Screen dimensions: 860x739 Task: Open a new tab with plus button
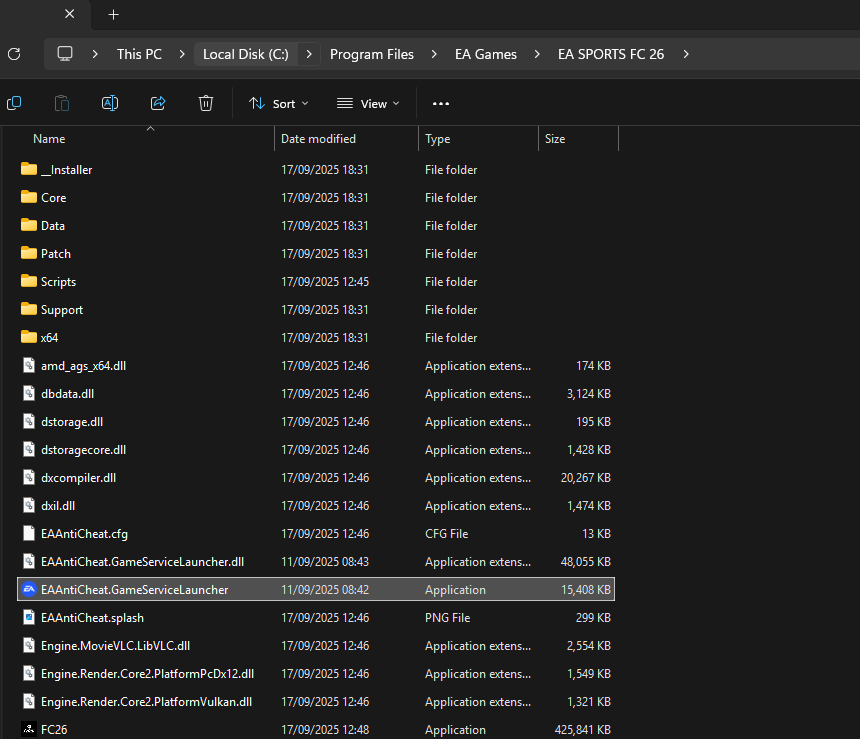tap(114, 15)
